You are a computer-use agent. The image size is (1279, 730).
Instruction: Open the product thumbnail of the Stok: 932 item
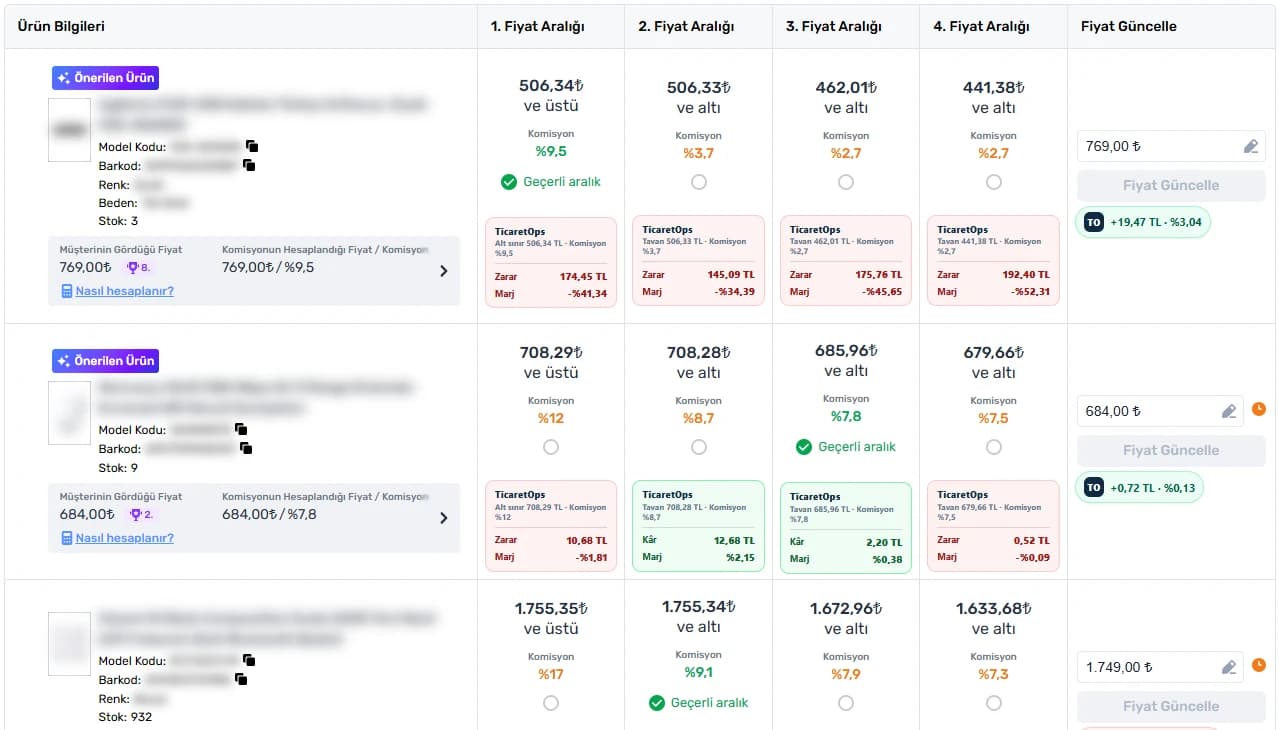(x=70, y=644)
